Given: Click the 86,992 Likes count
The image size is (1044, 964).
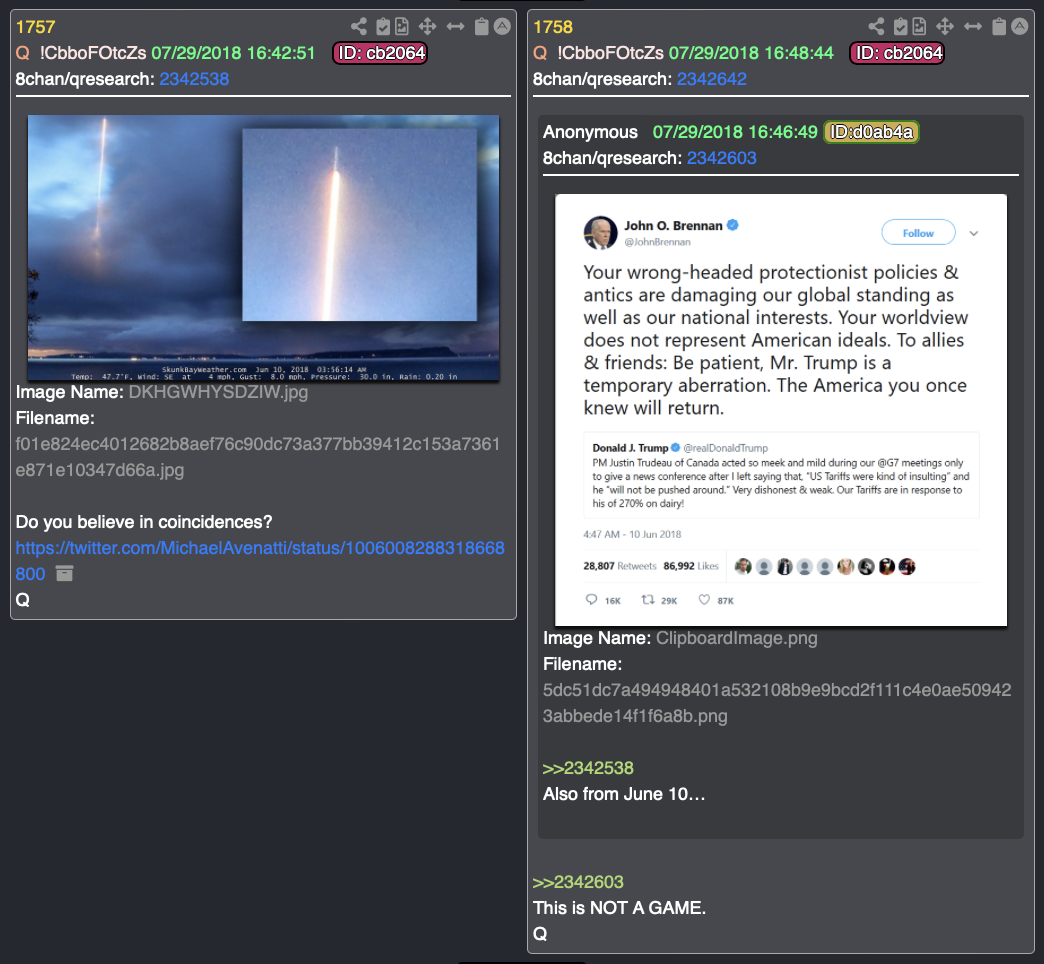Looking at the screenshot, I should (x=691, y=566).
